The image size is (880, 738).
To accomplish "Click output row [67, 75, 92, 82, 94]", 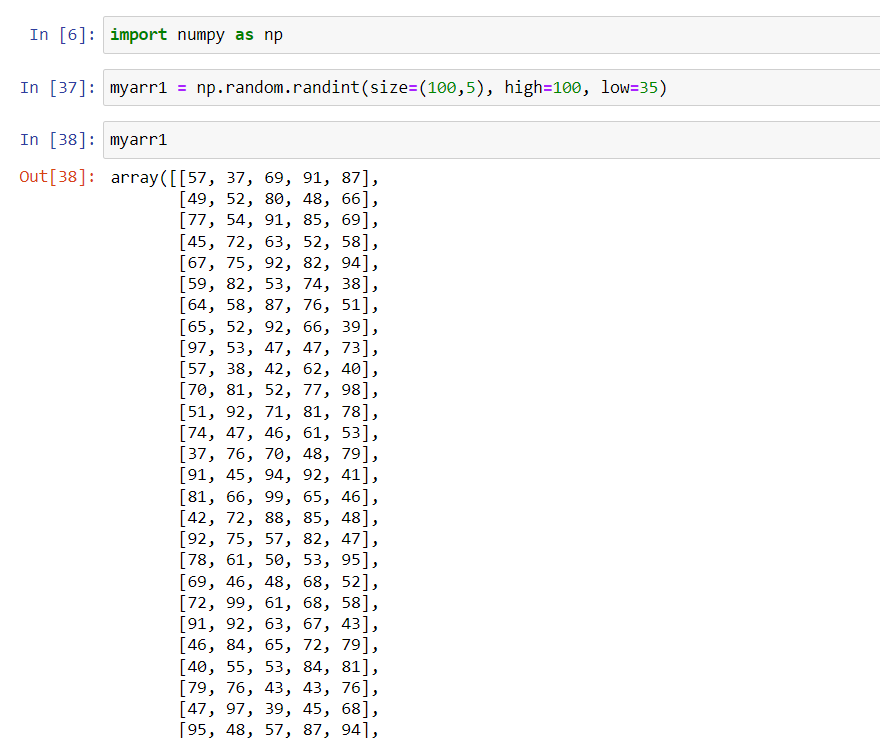I will pyautogui.click(x=278, y=263).
